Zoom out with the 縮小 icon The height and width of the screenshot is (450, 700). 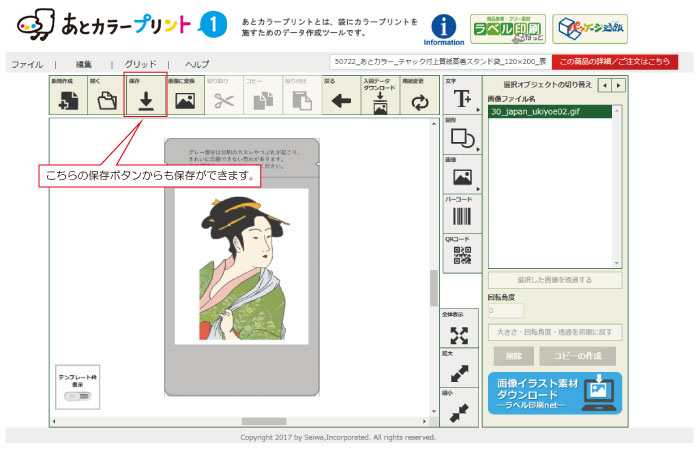click(x=459, y=412)
